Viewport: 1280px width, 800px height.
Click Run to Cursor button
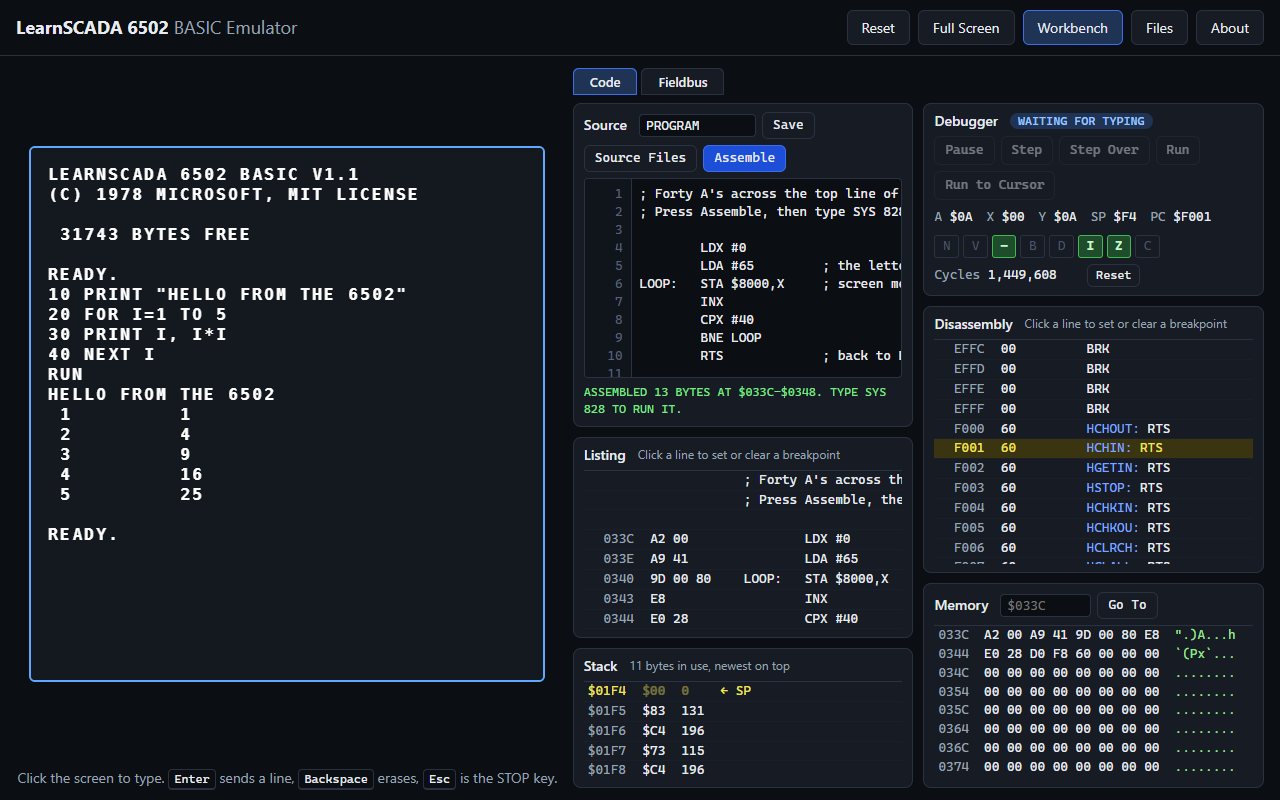[994, 185]
